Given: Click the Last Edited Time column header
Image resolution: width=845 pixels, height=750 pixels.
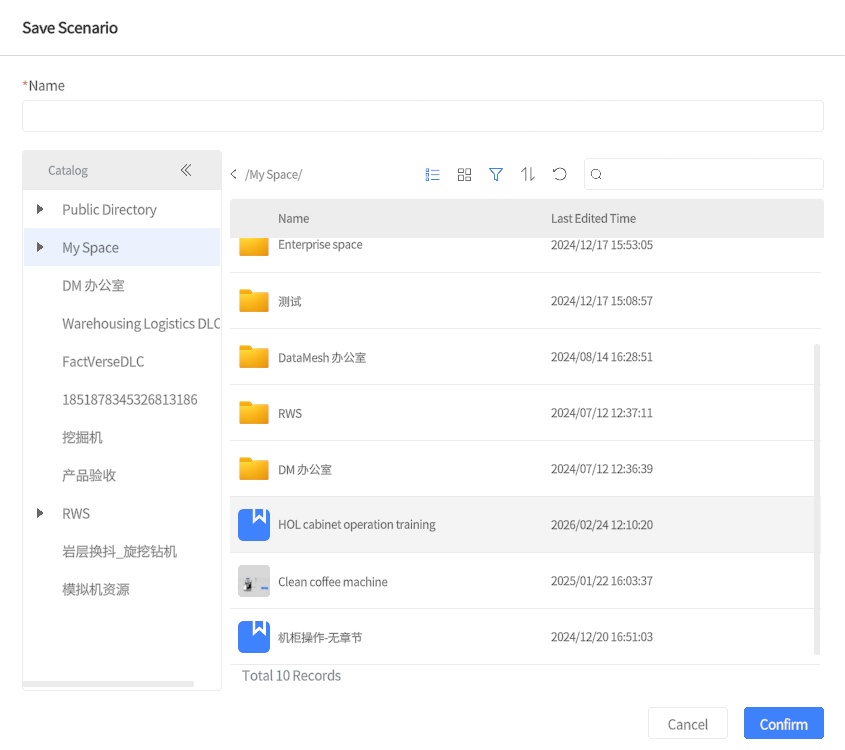Looking at the screenshot, I should pyautogui.click(x=593, y=218).
